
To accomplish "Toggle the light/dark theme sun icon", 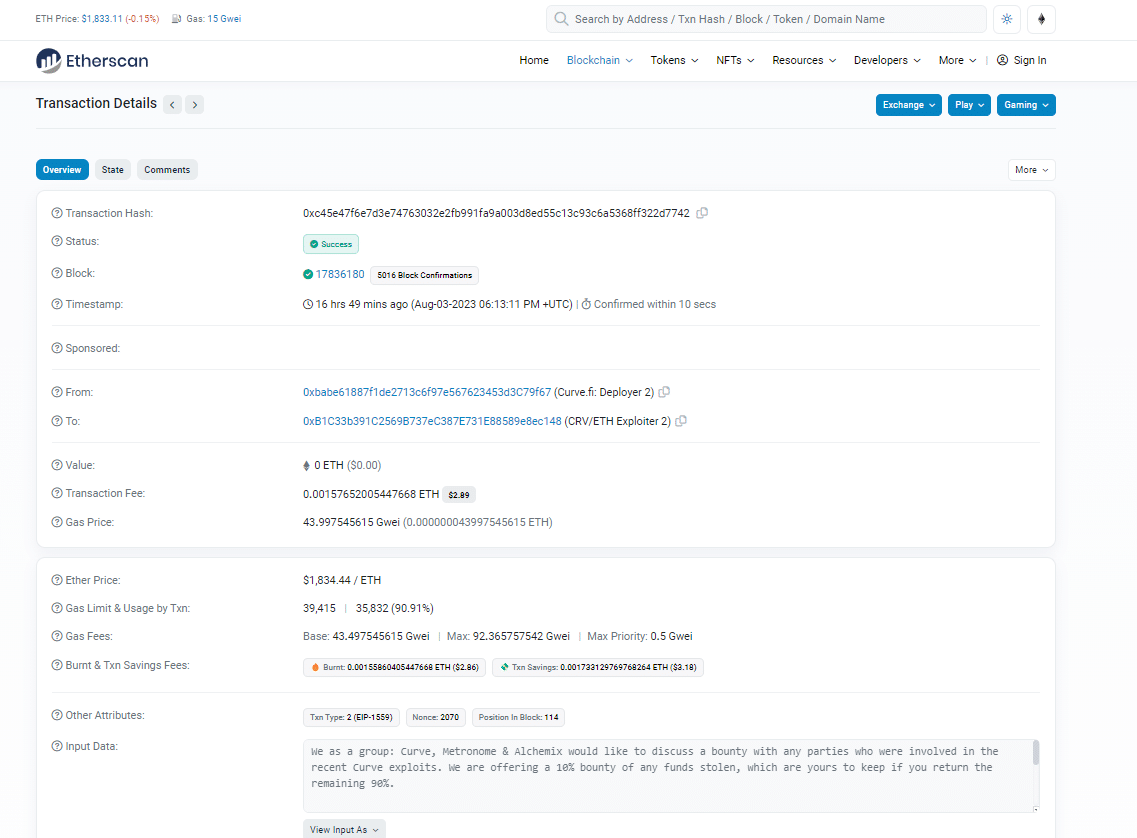I will point(1006,20).
